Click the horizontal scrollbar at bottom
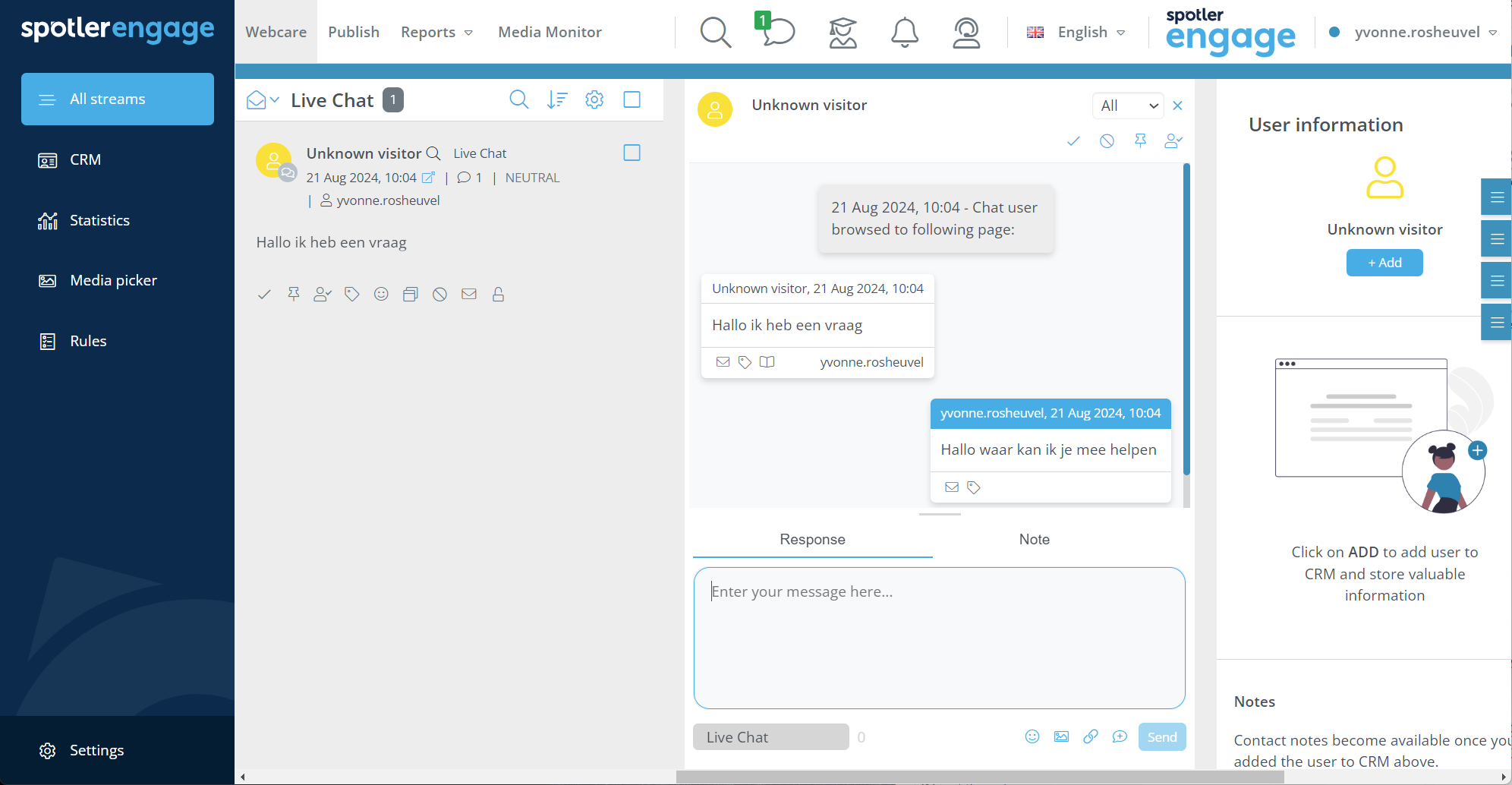 (979, 777)
